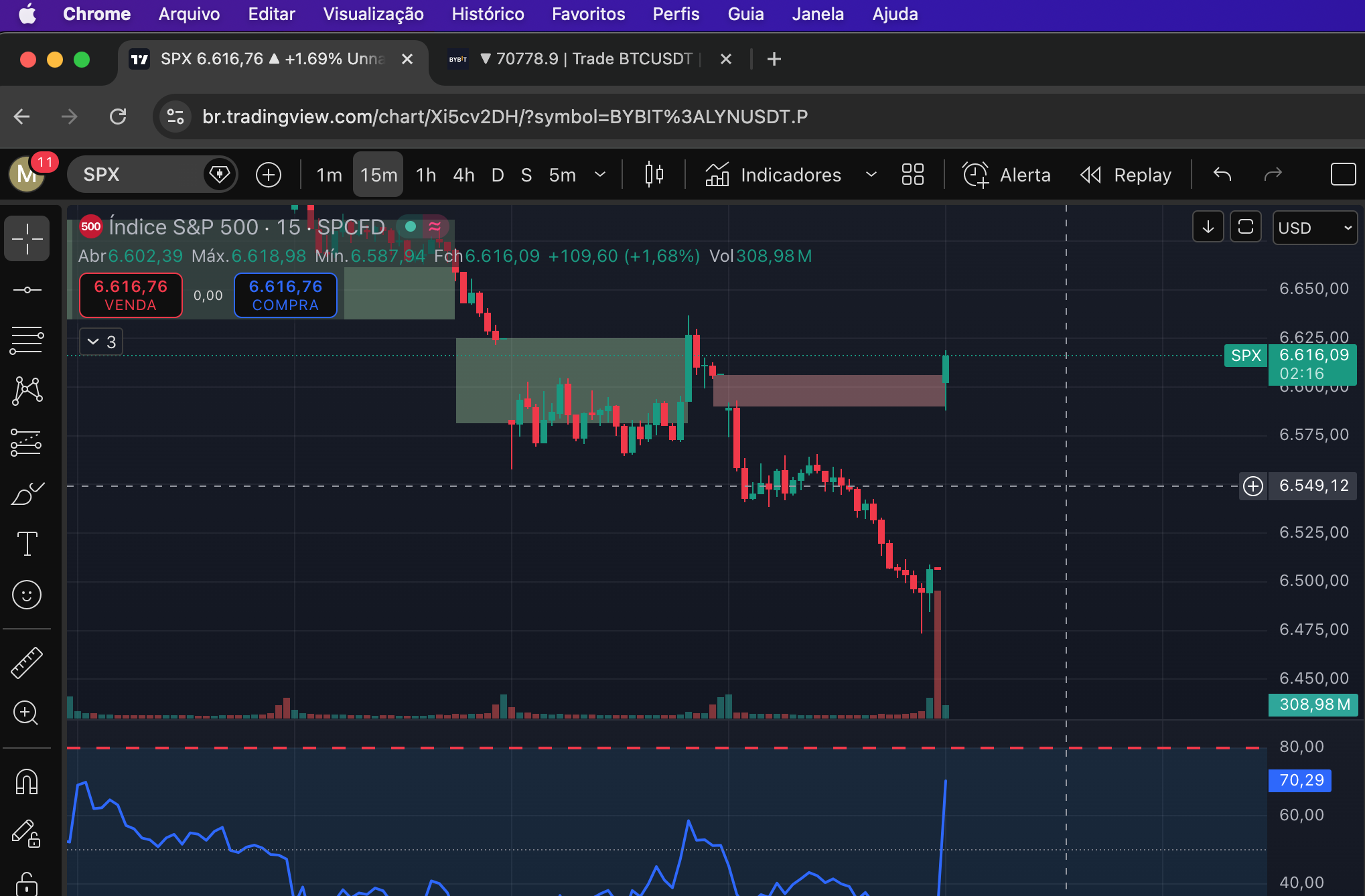Image resolution: width=1365 pixels, height=896 pixels.
Task: Open the Histórico menu
Action: [x=488, y=14]
